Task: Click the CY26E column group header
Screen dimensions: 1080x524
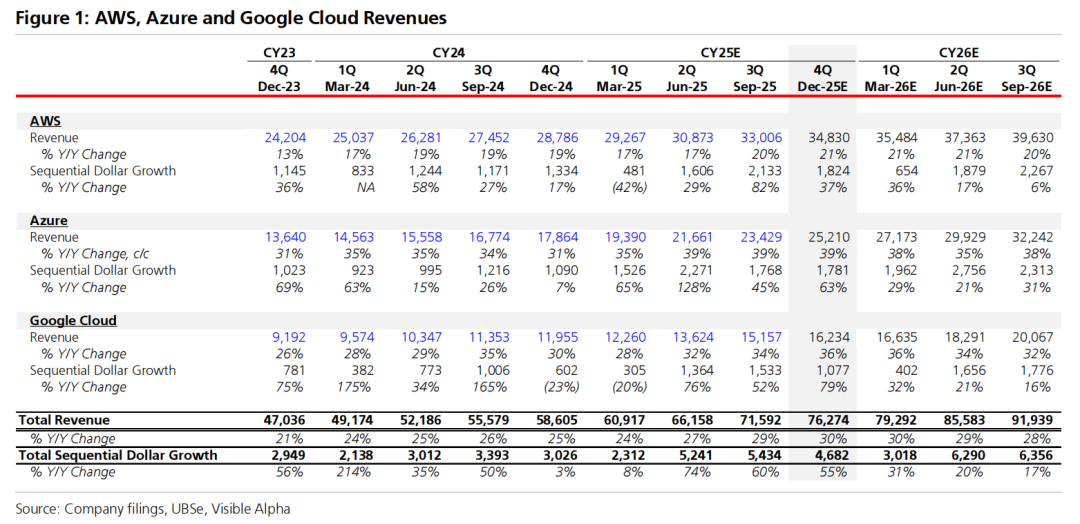Action: coord(958,53)
